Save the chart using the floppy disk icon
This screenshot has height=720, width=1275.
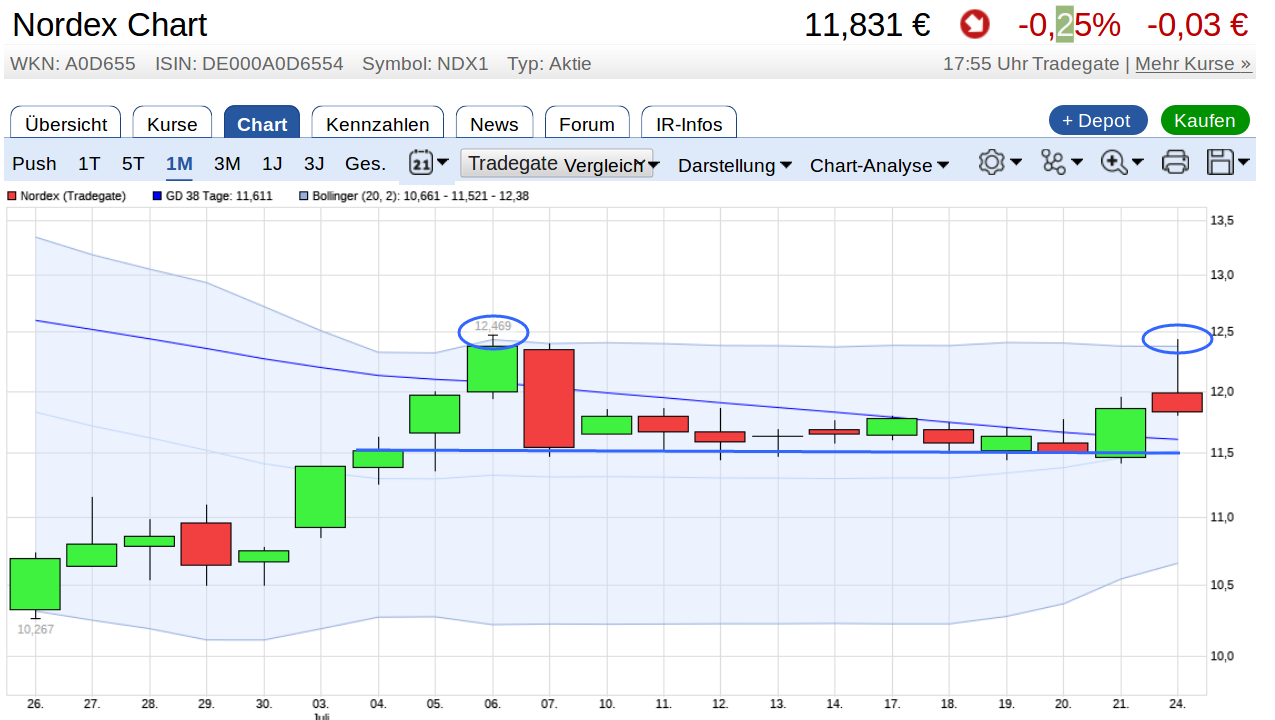click(x=1221, y=162)
